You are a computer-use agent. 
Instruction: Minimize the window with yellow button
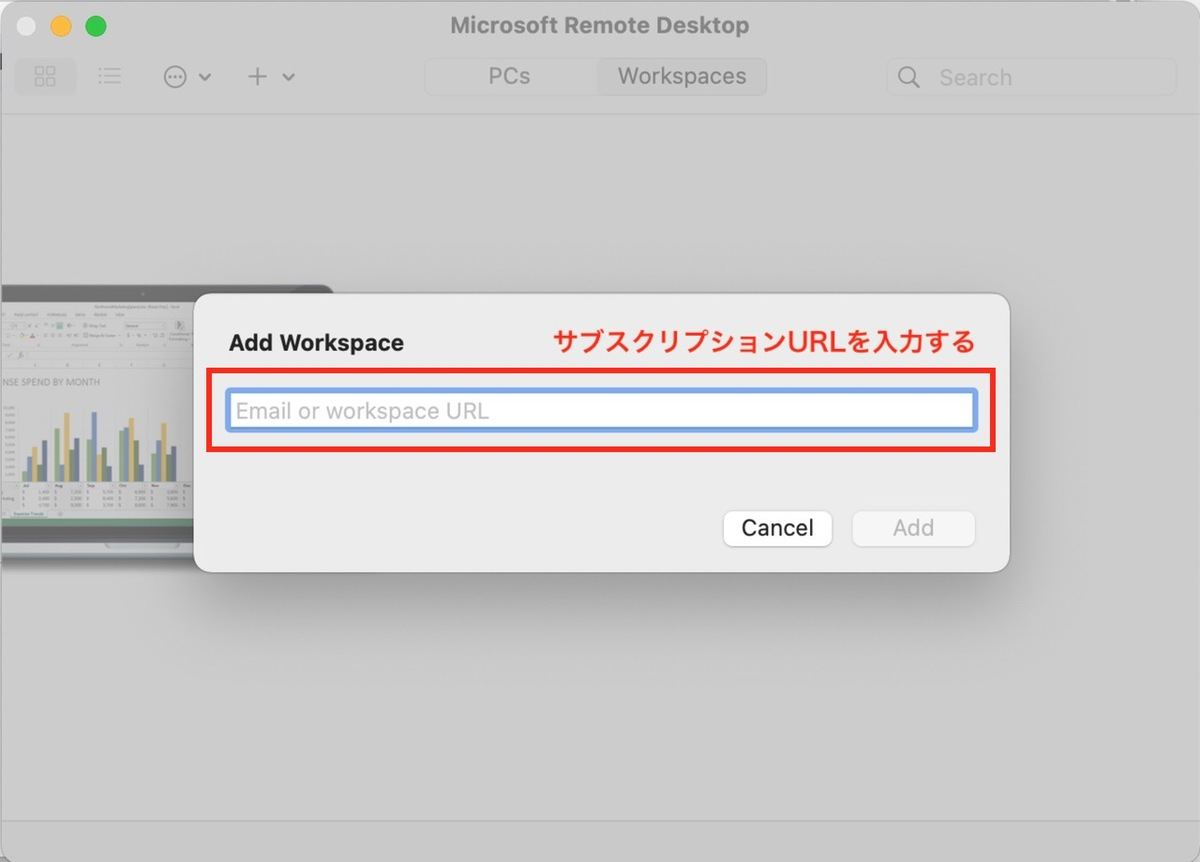point(61,26)
